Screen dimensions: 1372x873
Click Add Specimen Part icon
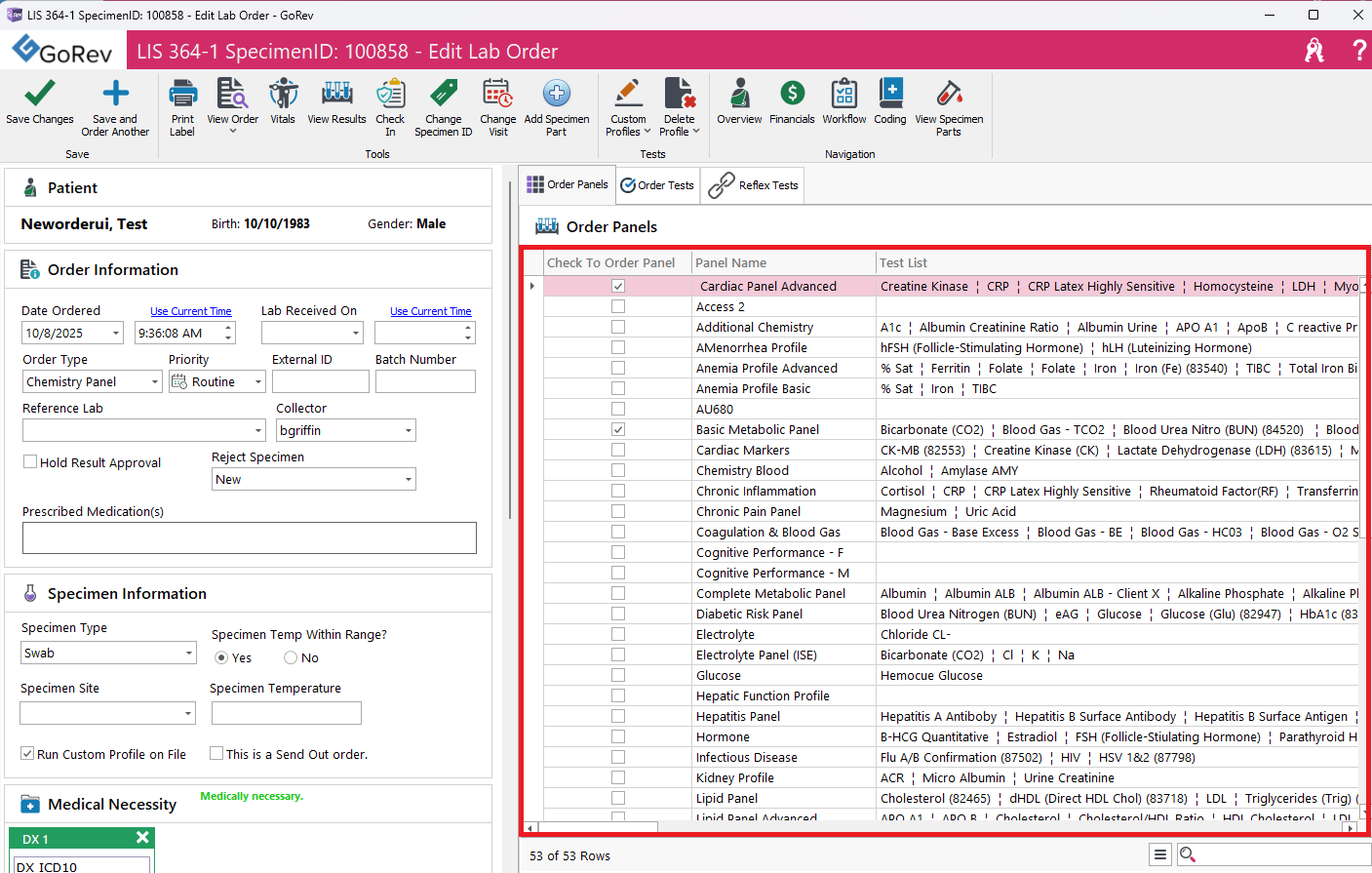click(556, 95)
